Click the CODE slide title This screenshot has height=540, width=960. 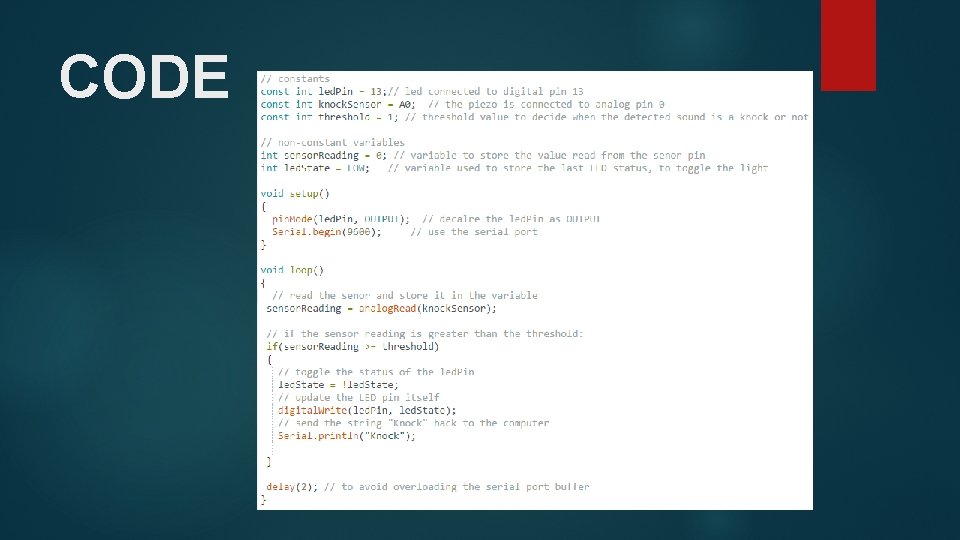[144, 77]
